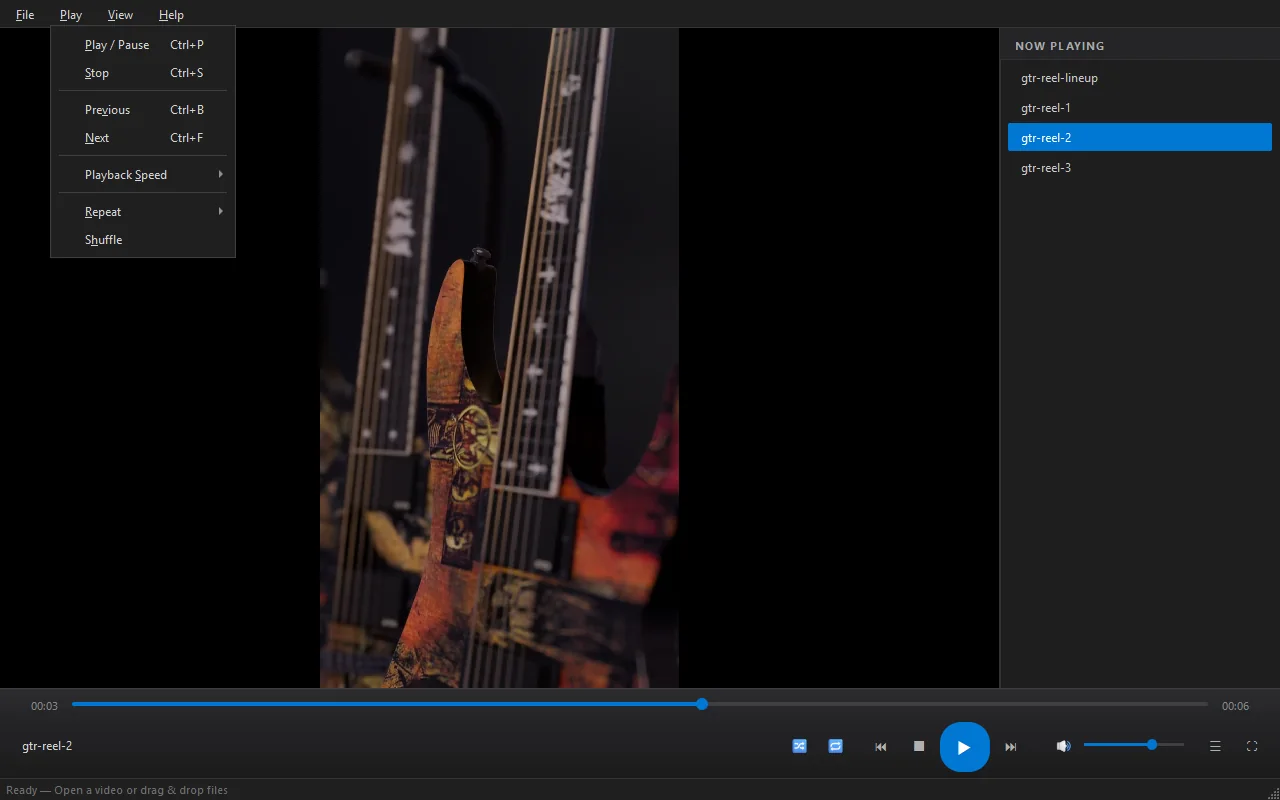Screen dimensions: 1280x800
Task: Choose Play / Pause from the menu
Action: pos(143,45)
